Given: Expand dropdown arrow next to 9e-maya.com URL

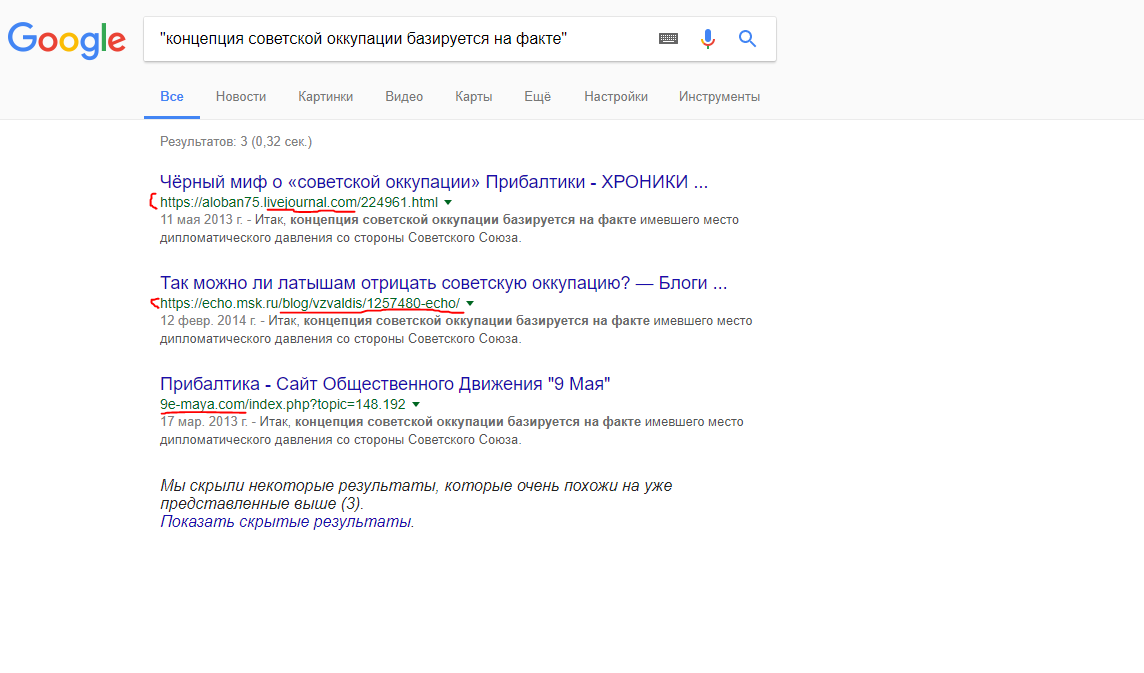Looking at the screenshot, I should [x=416, y=404].
